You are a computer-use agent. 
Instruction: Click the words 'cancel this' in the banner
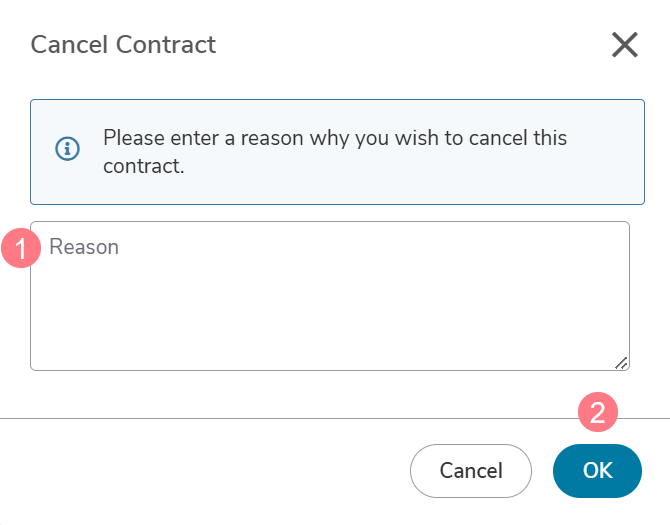[x=518, y=138]
